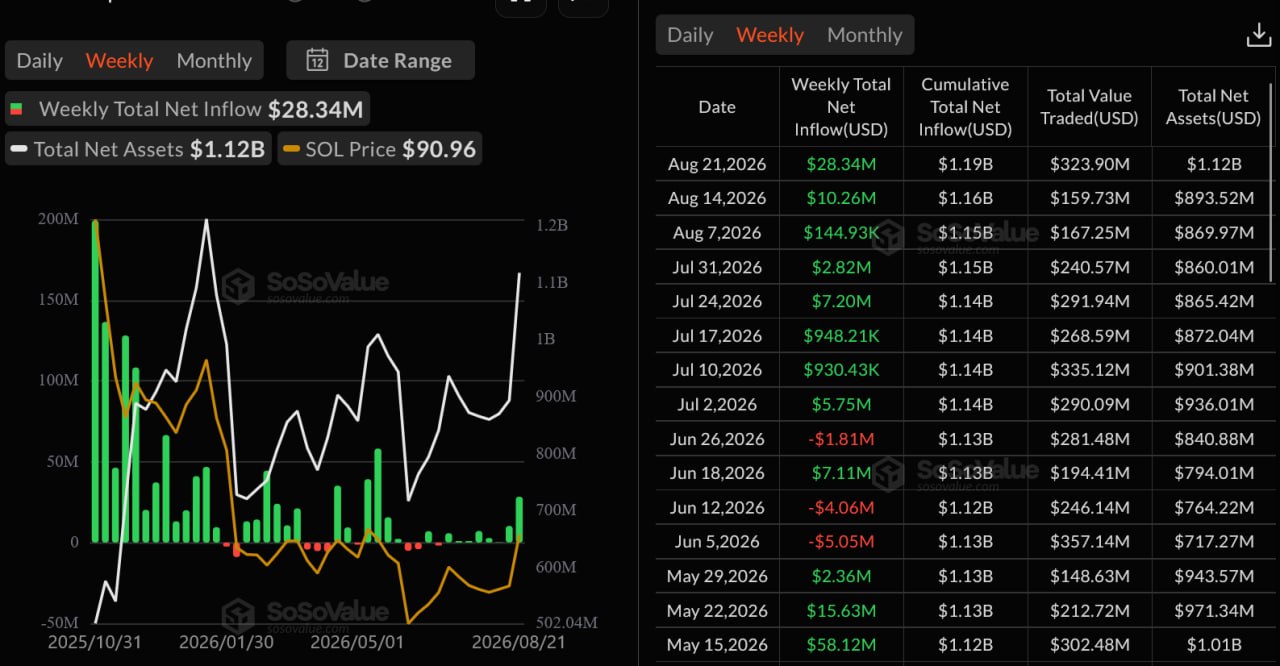1280x666 pixels.
Task: Select the Aug 21,2026 row date
Action: 717,164
